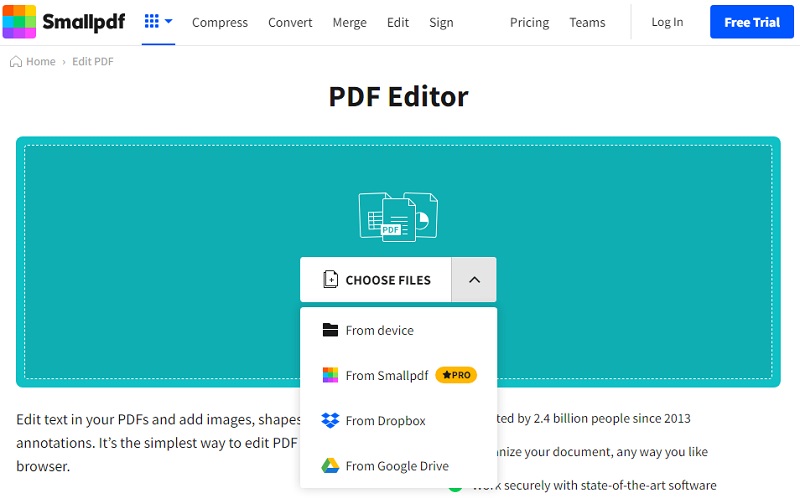Open the tools grid menu icon

[x=152, y=21]
